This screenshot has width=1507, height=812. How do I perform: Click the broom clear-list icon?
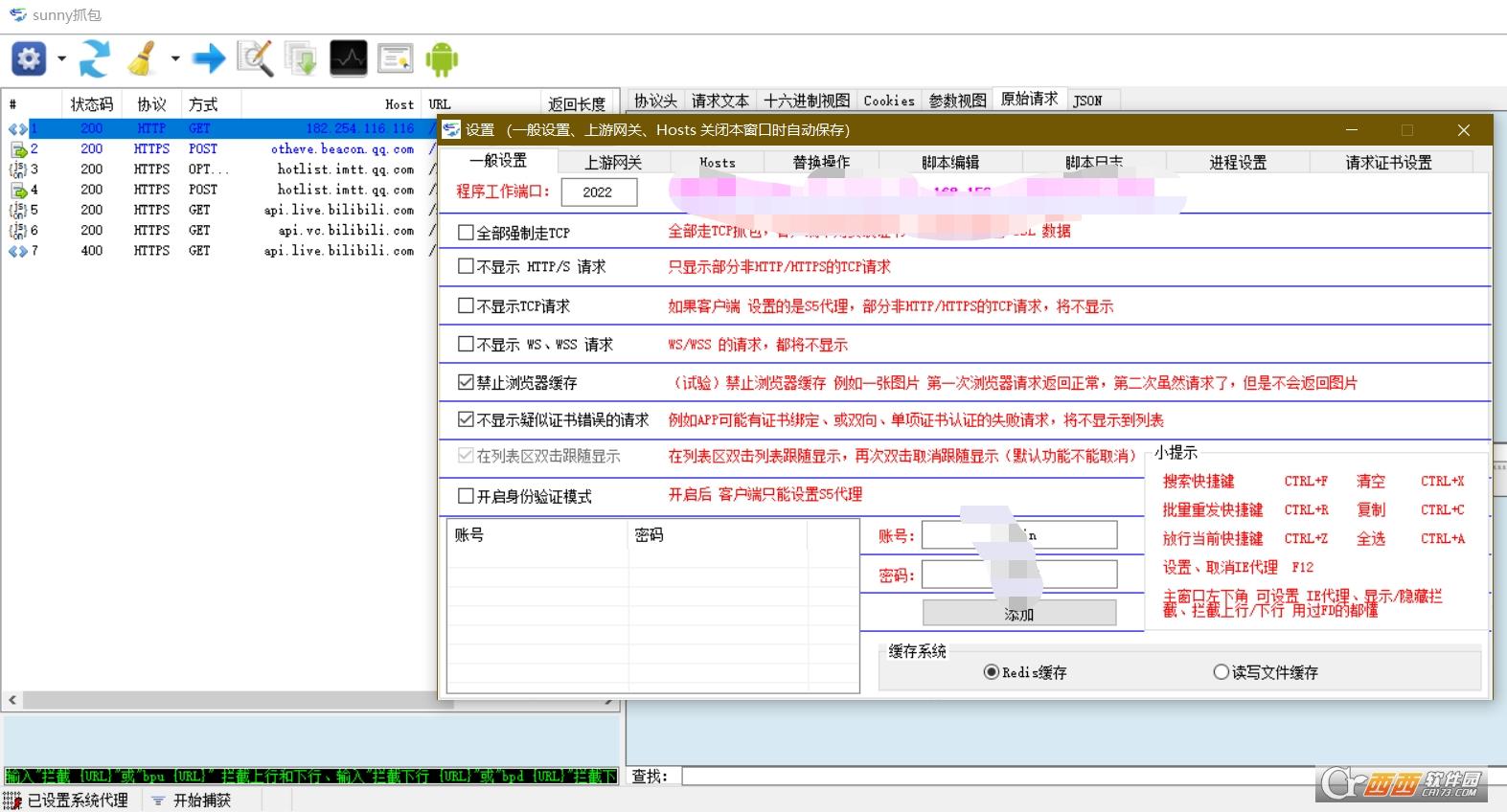[x=144, y=59]
